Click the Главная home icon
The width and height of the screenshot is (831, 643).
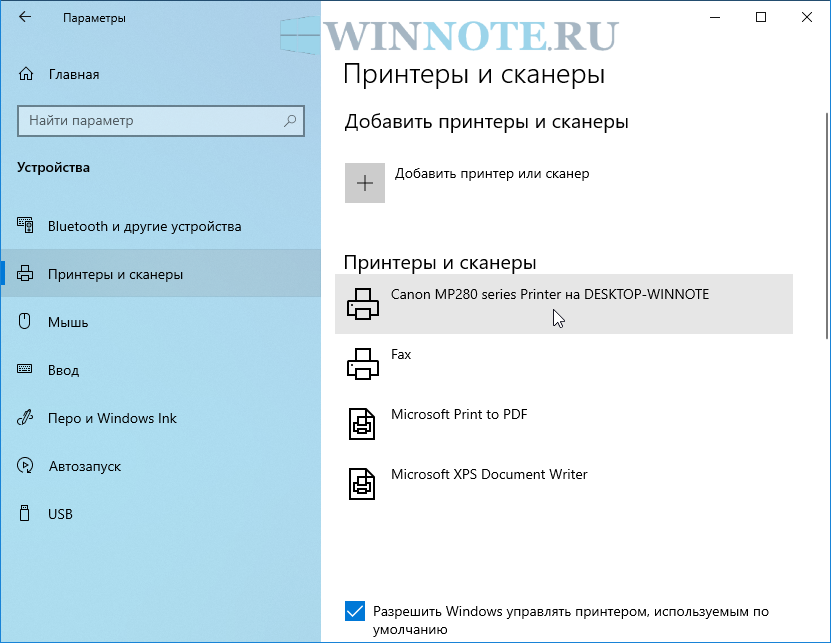pyautogui.click(x=26, y=74)
